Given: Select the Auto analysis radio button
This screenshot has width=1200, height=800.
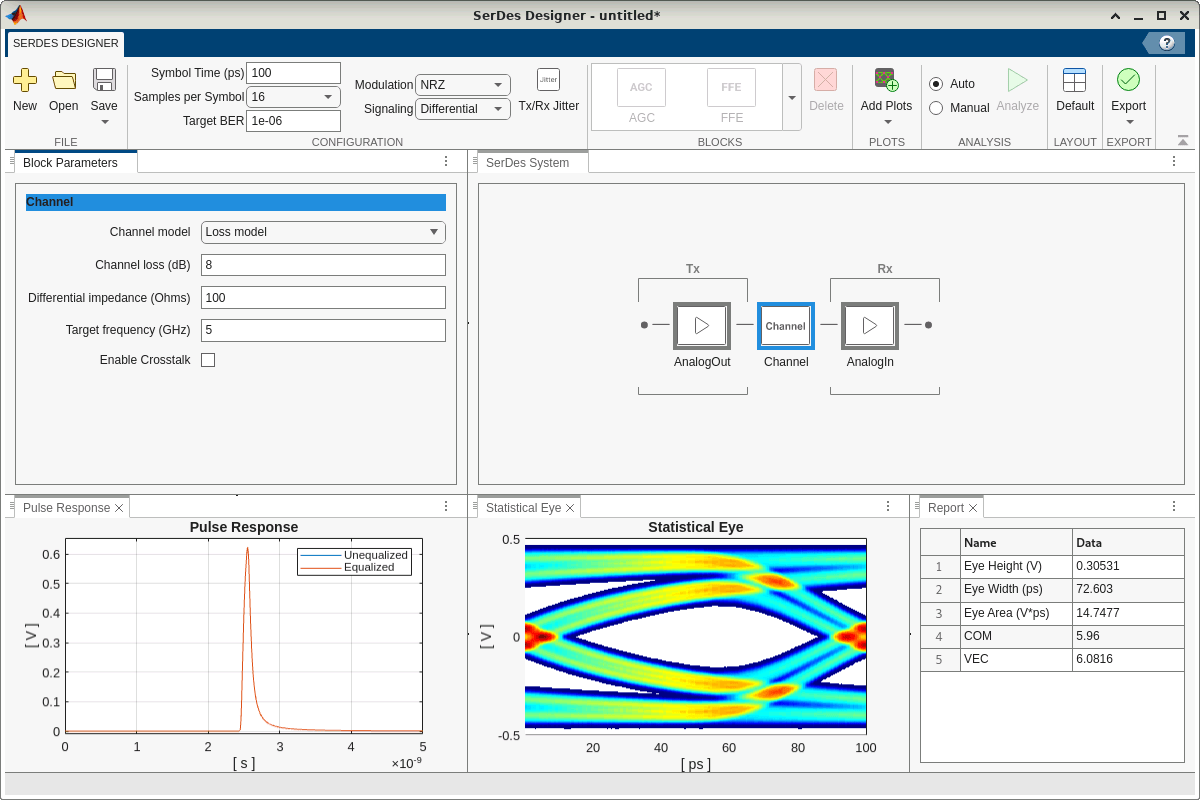Looking at the screenshot, I should tap(936, 84).
